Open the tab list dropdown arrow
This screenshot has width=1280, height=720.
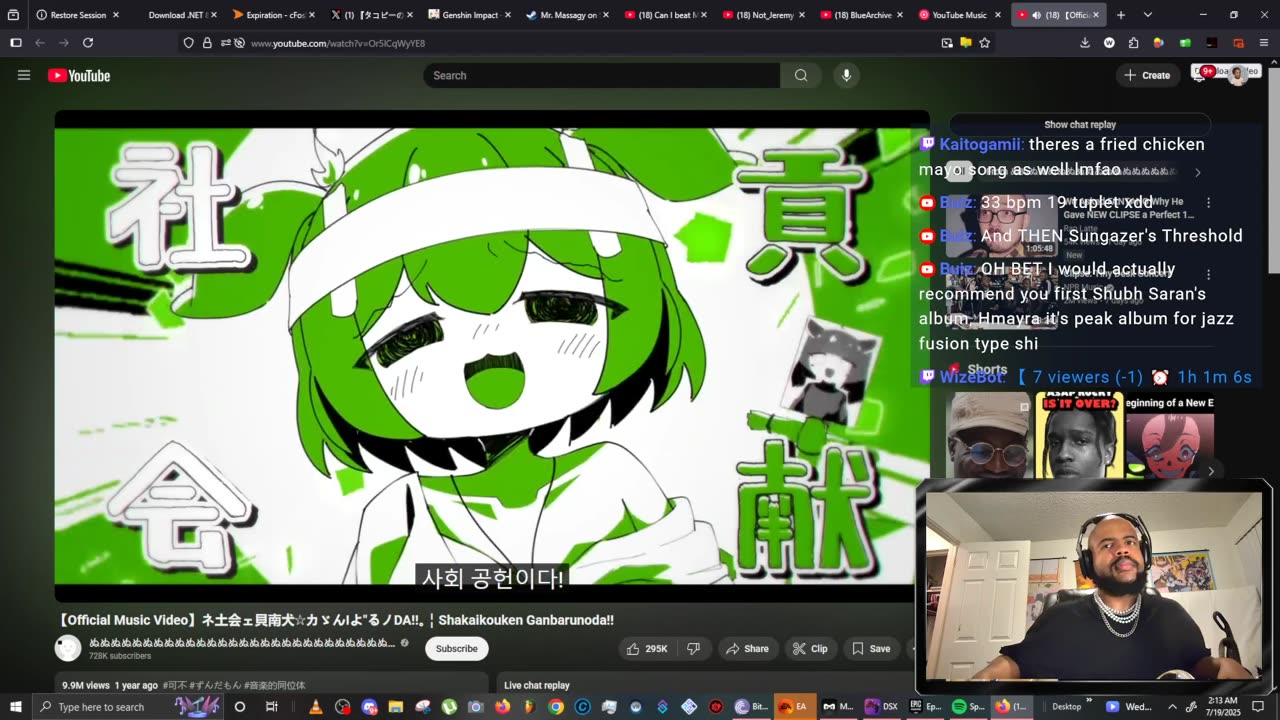pos(1147,15)
